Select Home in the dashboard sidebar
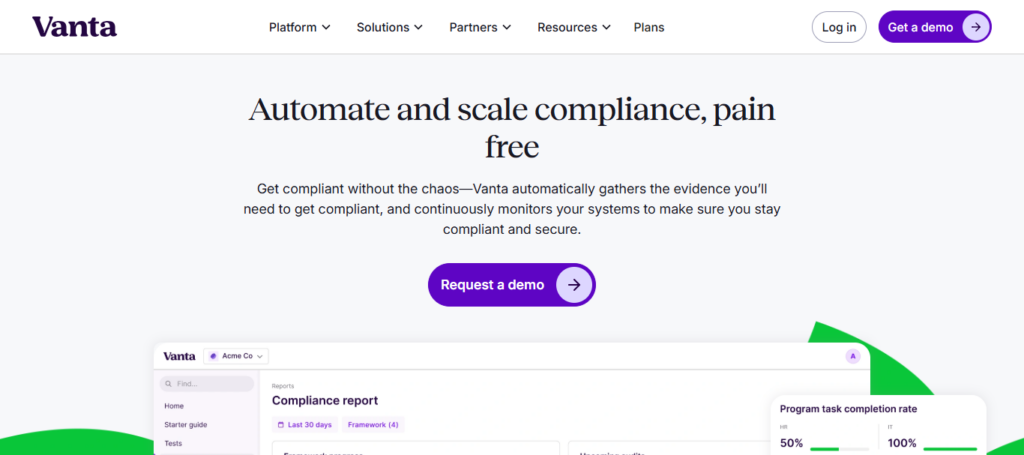Image resolution: width=1024 pixels, height=455 pixels. pos(174,406)
